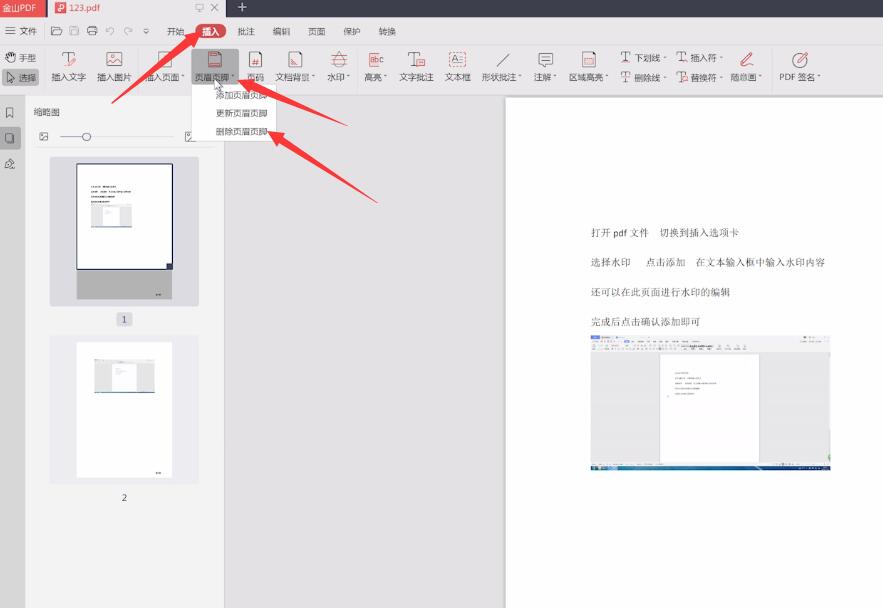Expand the quick access customize arrow
Viewport: 883px width, 608px height.
(x=146, y=32)
